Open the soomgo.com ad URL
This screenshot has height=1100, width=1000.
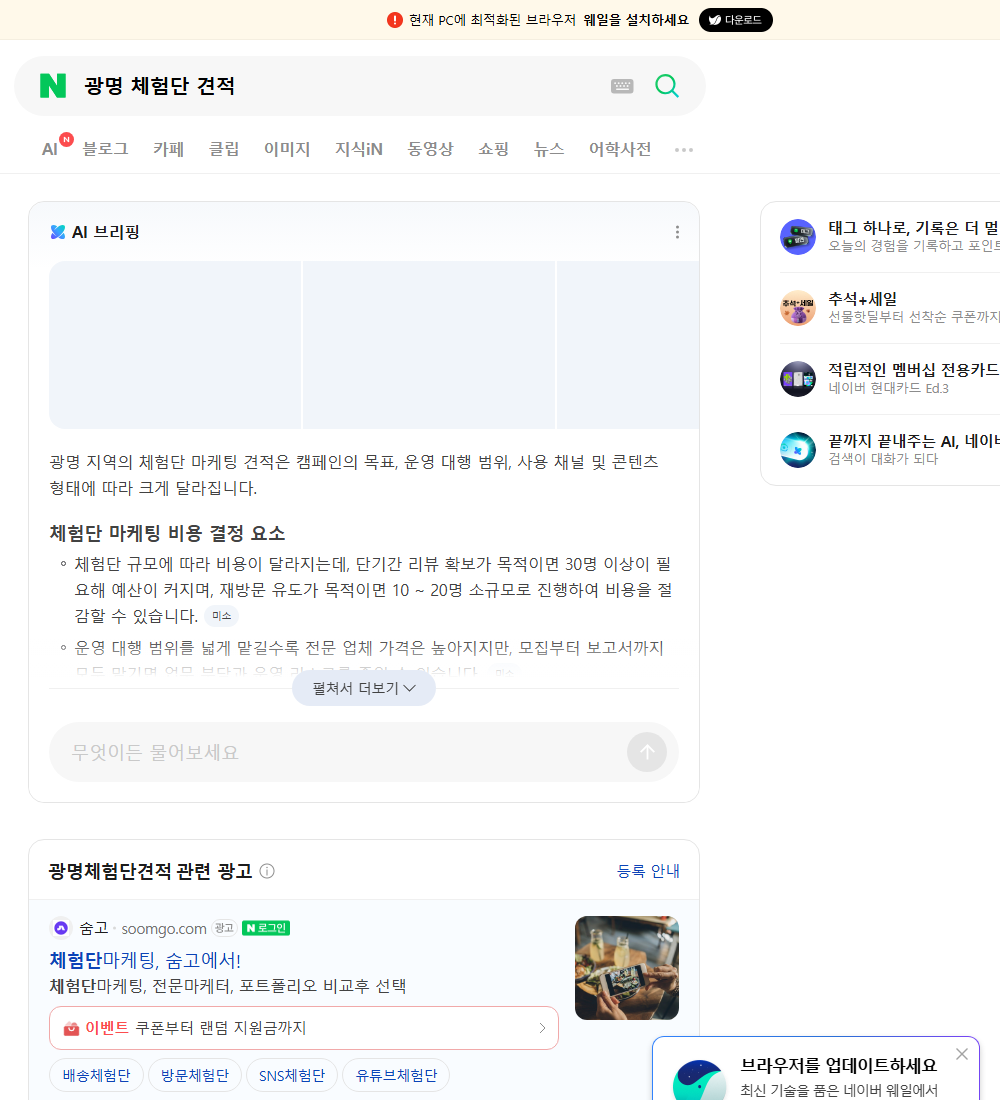click(164, 929)
